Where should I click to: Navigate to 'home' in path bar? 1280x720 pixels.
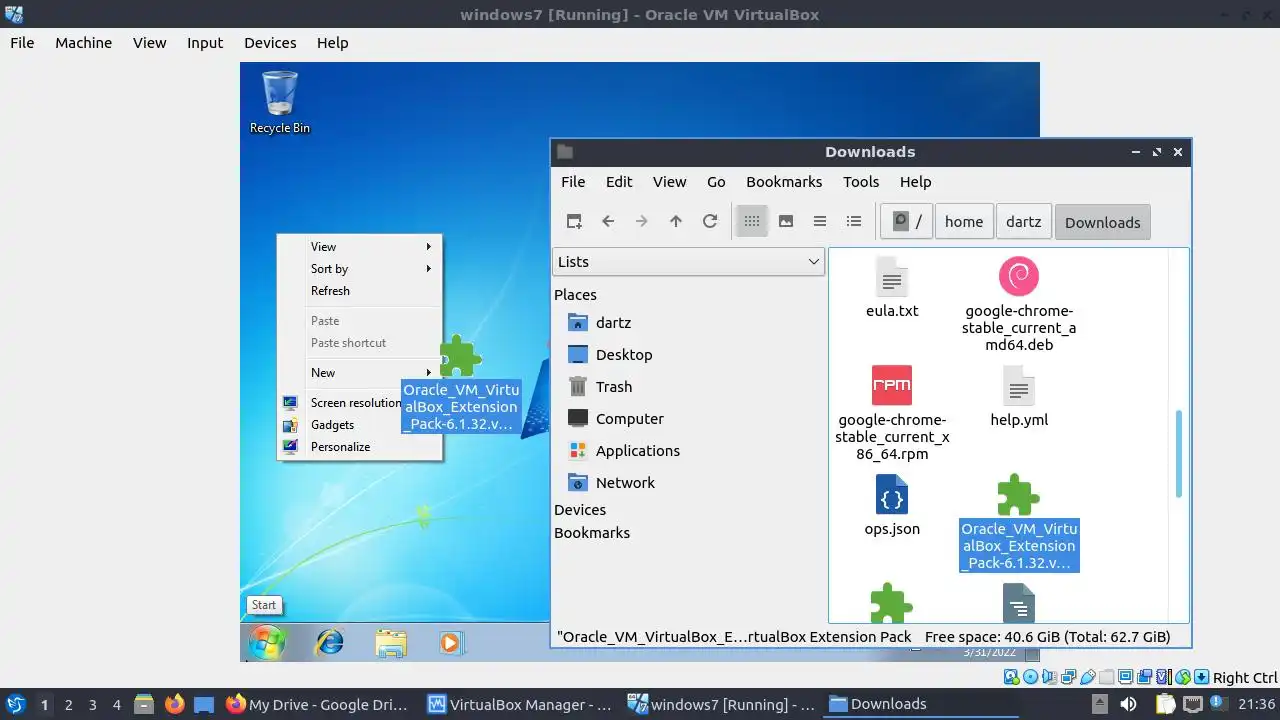[x=964, y=222]
